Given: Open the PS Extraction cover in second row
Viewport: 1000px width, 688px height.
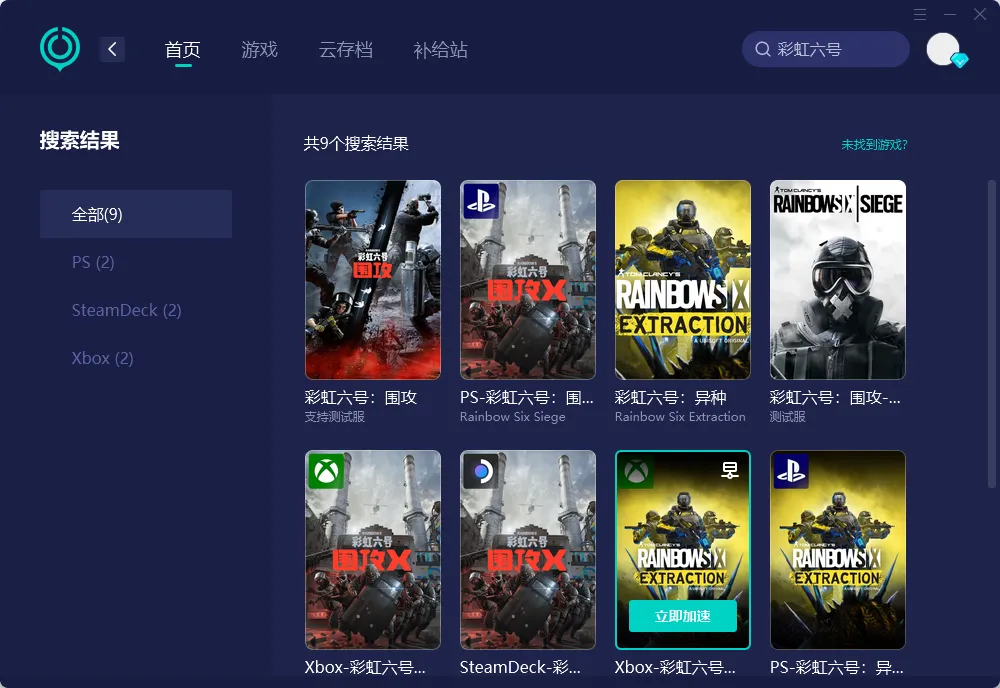Looking at the screenshot, I should click(838, 550).
